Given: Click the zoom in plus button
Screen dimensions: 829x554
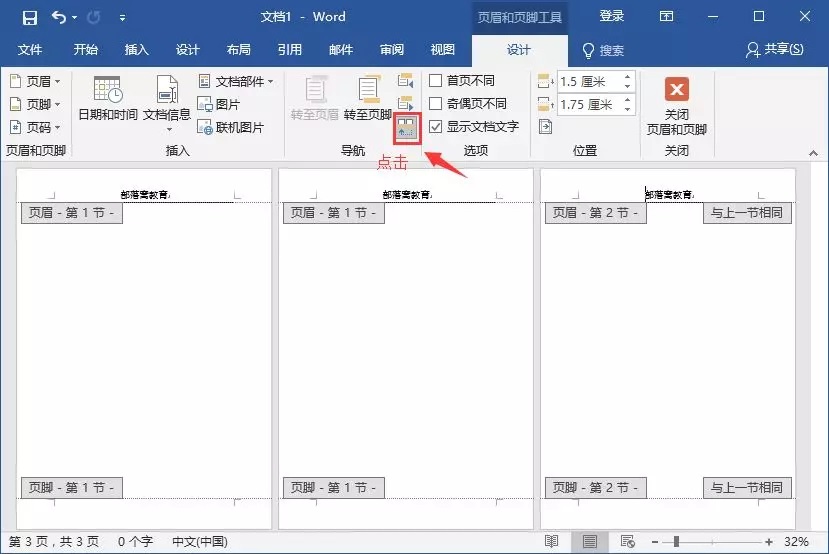Looking at the screenshot, I should 769,542.
